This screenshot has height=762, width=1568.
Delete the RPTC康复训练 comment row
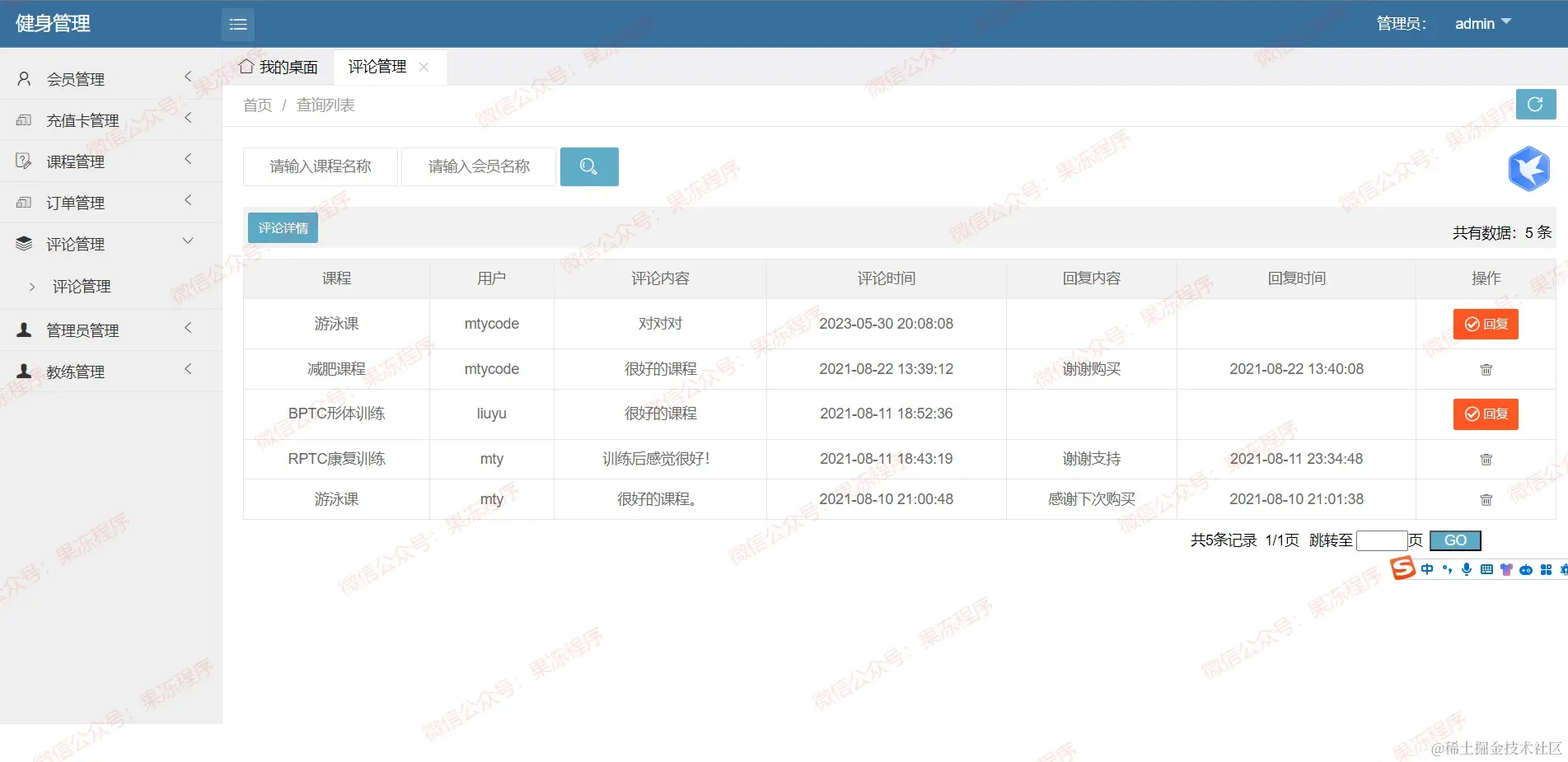tap(1486, 460)
